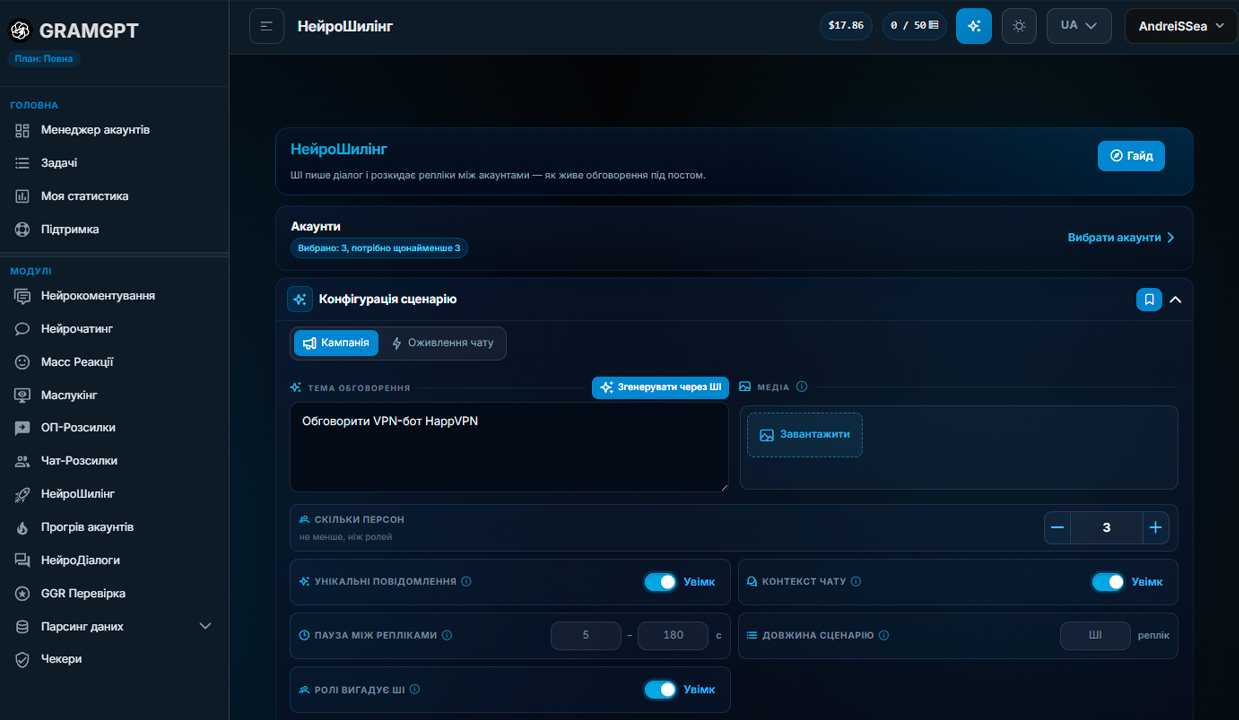
Task: Click the topic textarea resize handle corner
Action: (x=723, y=486)
